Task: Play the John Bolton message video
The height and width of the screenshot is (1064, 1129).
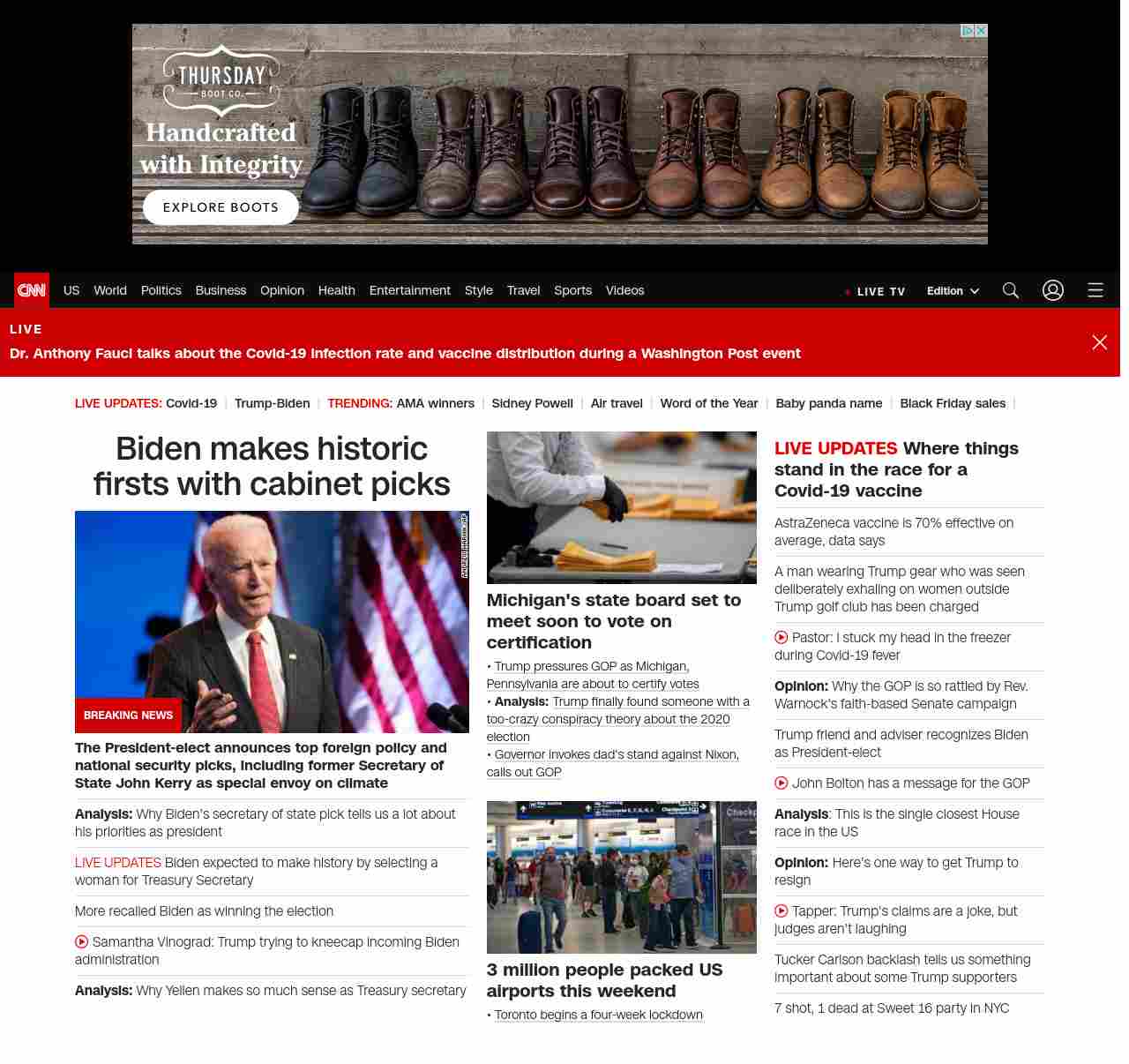Action: coord(781,783)
